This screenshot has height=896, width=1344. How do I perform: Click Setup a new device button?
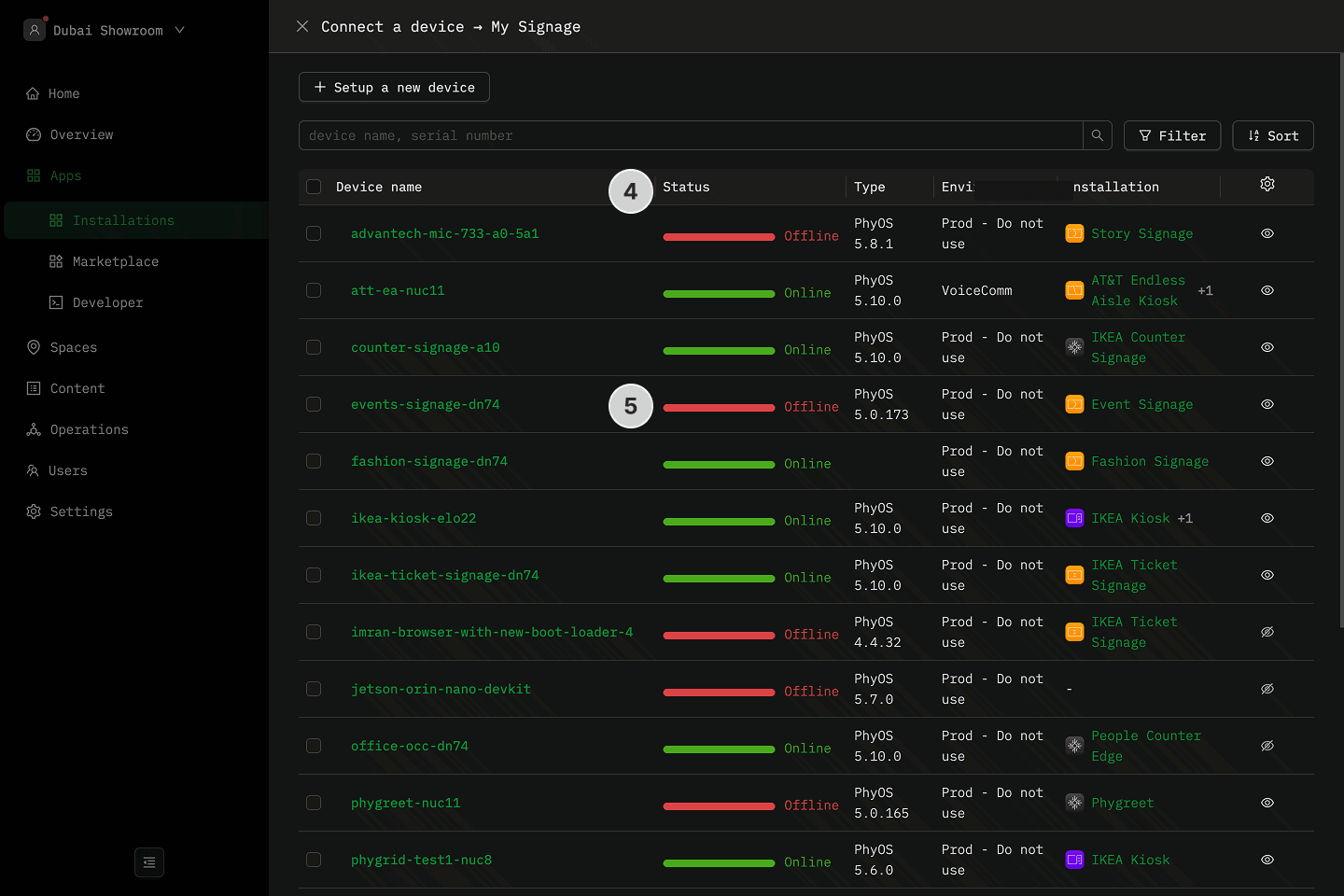tap(394, 87)
